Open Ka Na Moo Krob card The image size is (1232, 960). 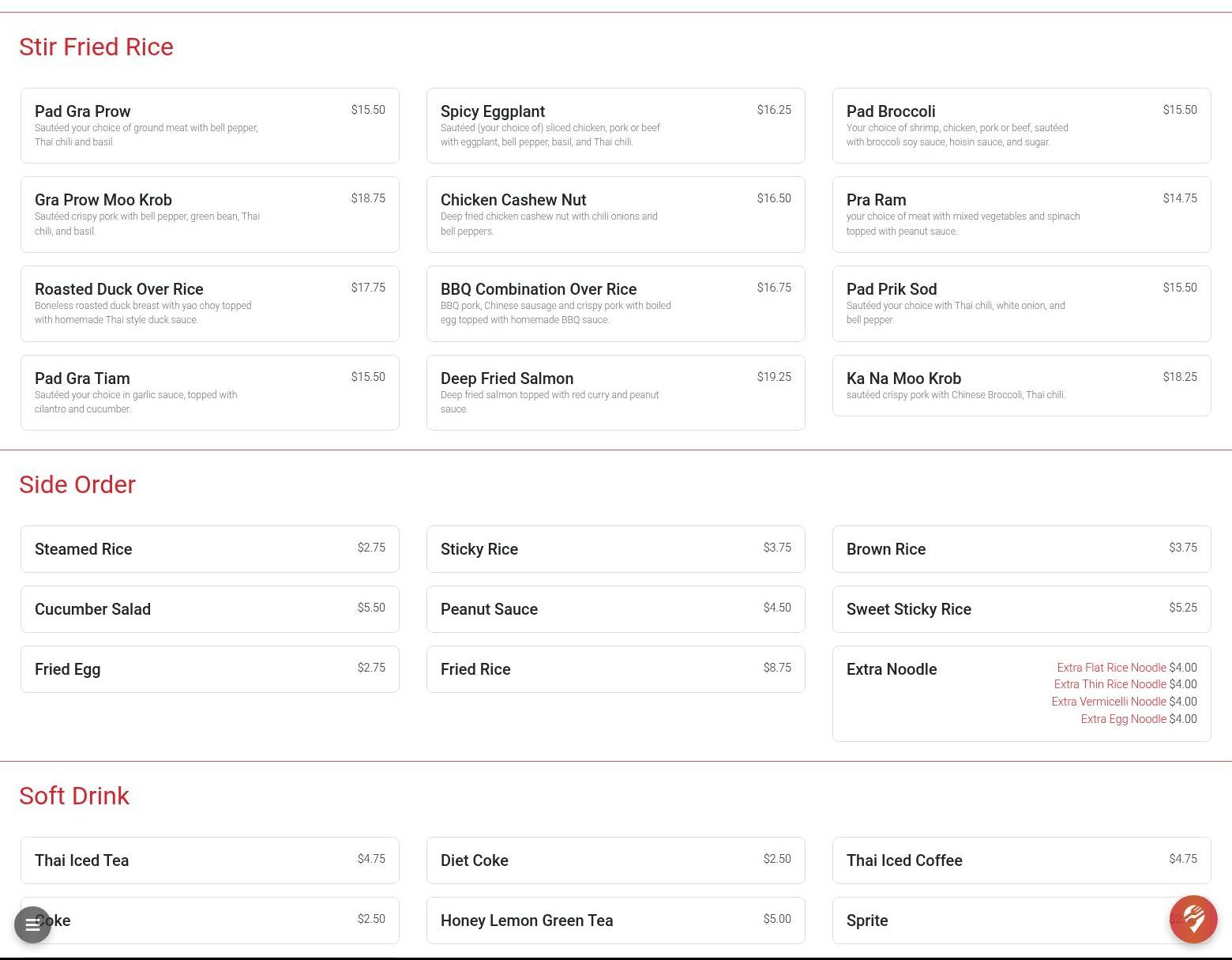[1022, 386]
